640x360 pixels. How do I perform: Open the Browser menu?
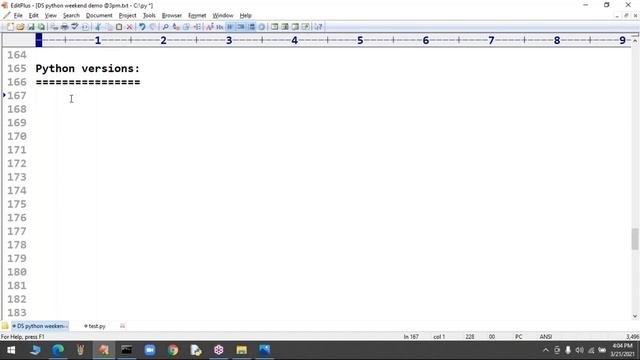(x=172, y=16)
